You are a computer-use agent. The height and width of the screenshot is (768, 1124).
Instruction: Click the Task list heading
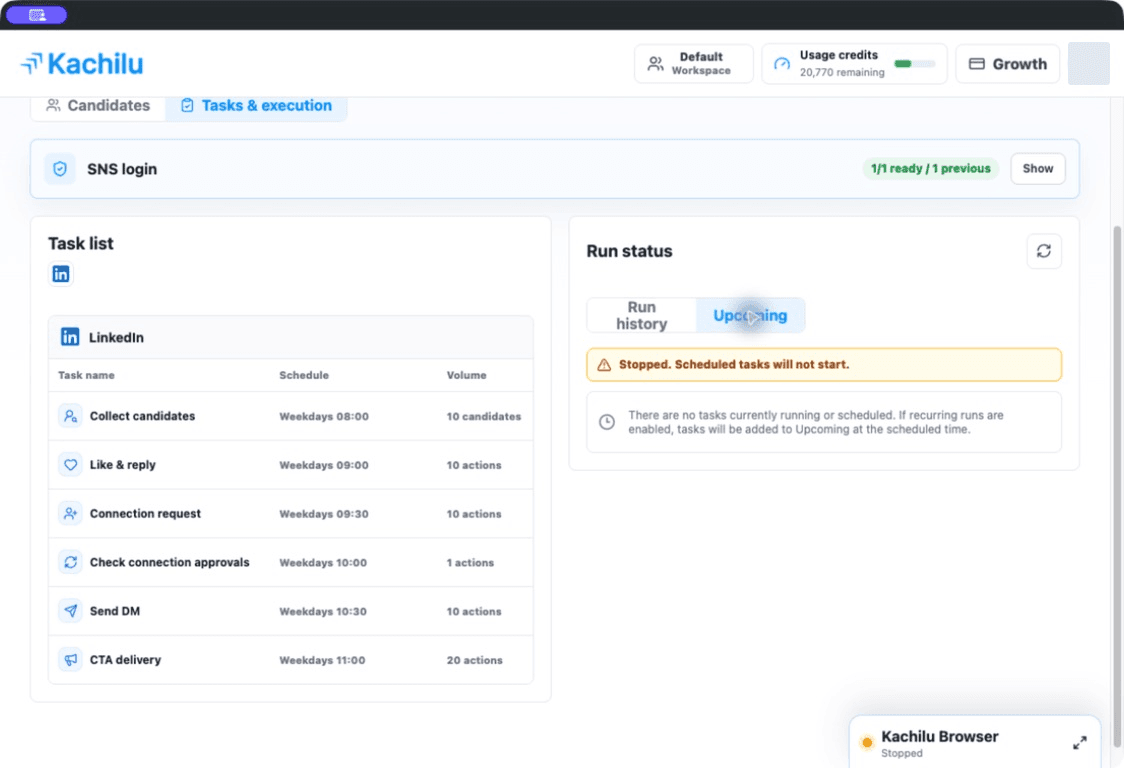(81, 244)
